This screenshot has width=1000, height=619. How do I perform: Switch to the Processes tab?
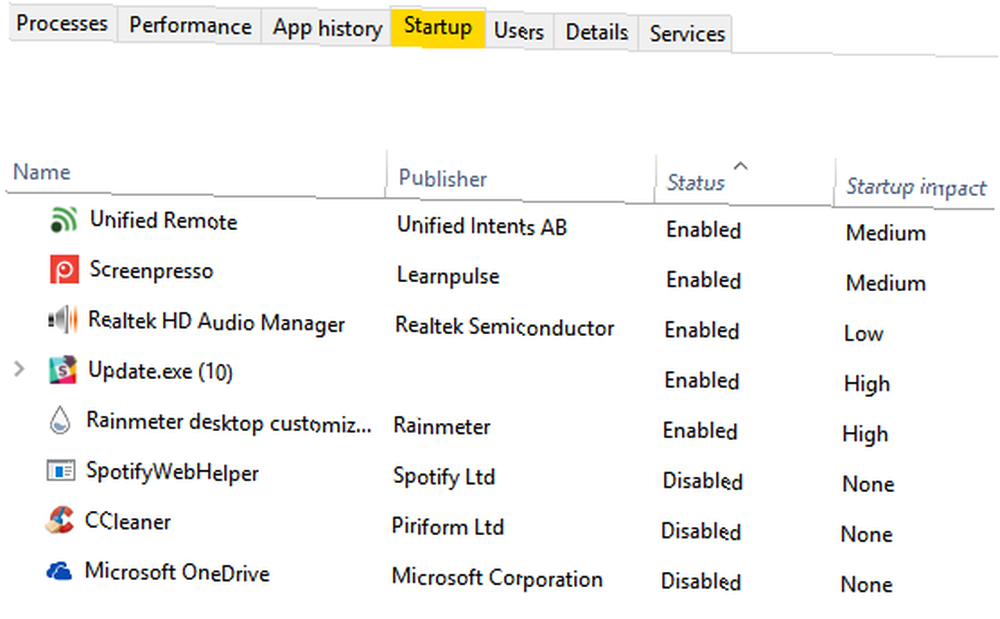coord(62,24)
